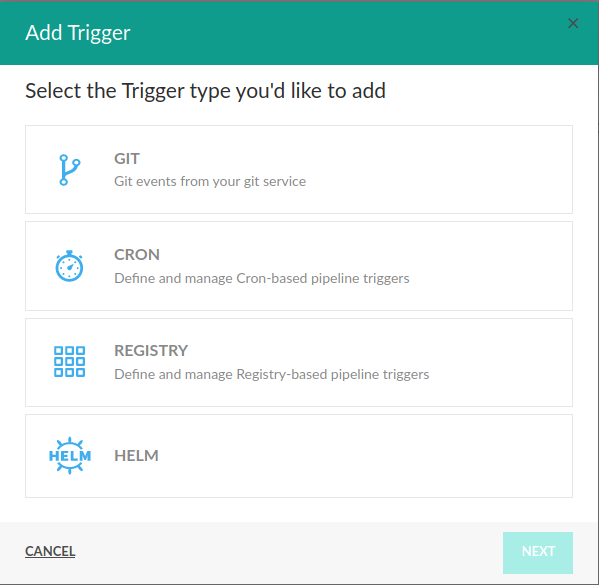Click the NEXT button
The width and height of the screenshot is (599, 585).
pos(538,553)
